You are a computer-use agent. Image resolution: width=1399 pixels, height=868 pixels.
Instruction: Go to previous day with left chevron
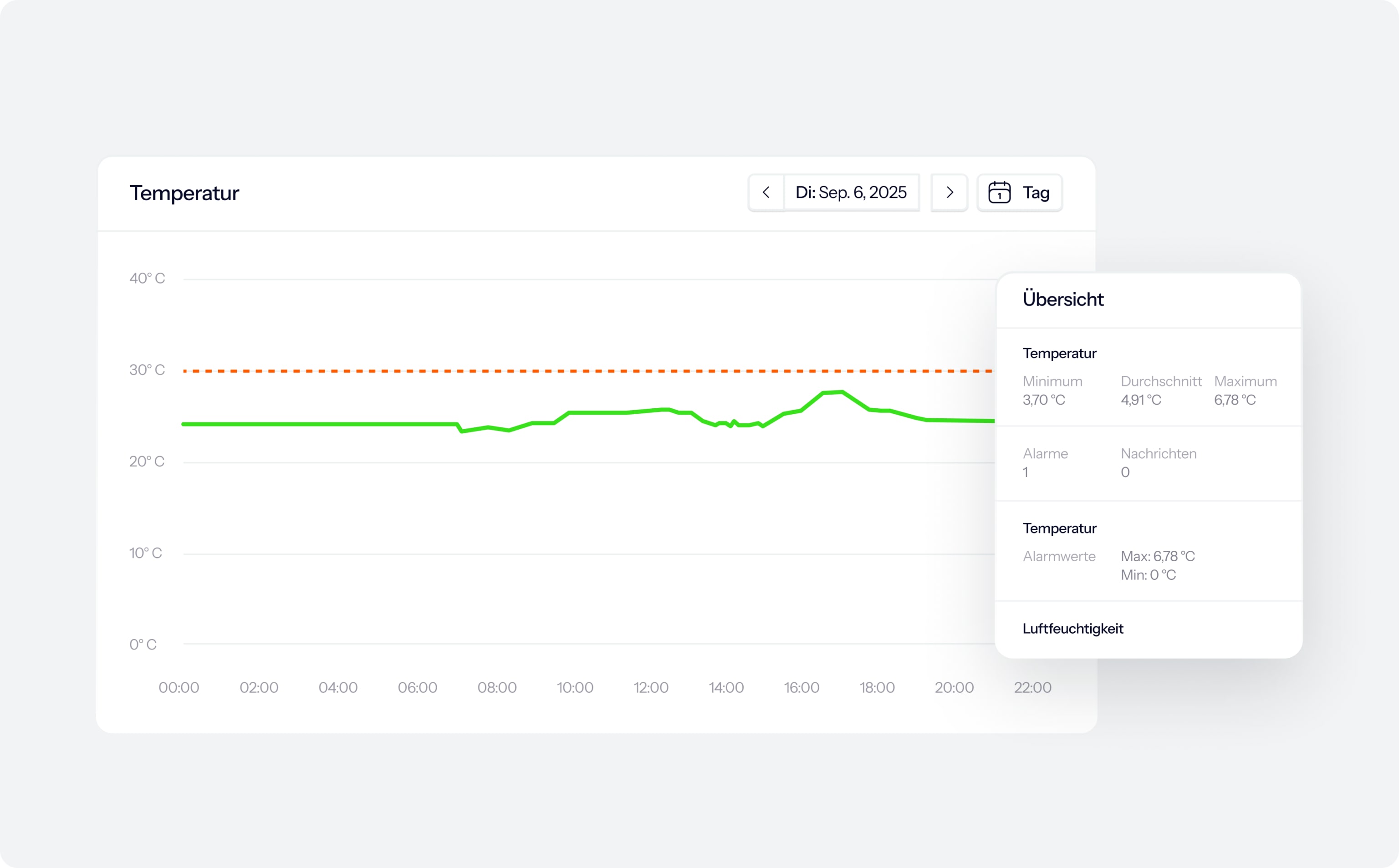tap(766, 193)
